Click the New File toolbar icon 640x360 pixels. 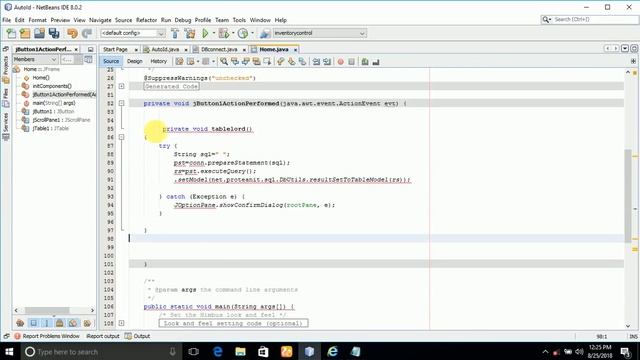click(11, 33)
